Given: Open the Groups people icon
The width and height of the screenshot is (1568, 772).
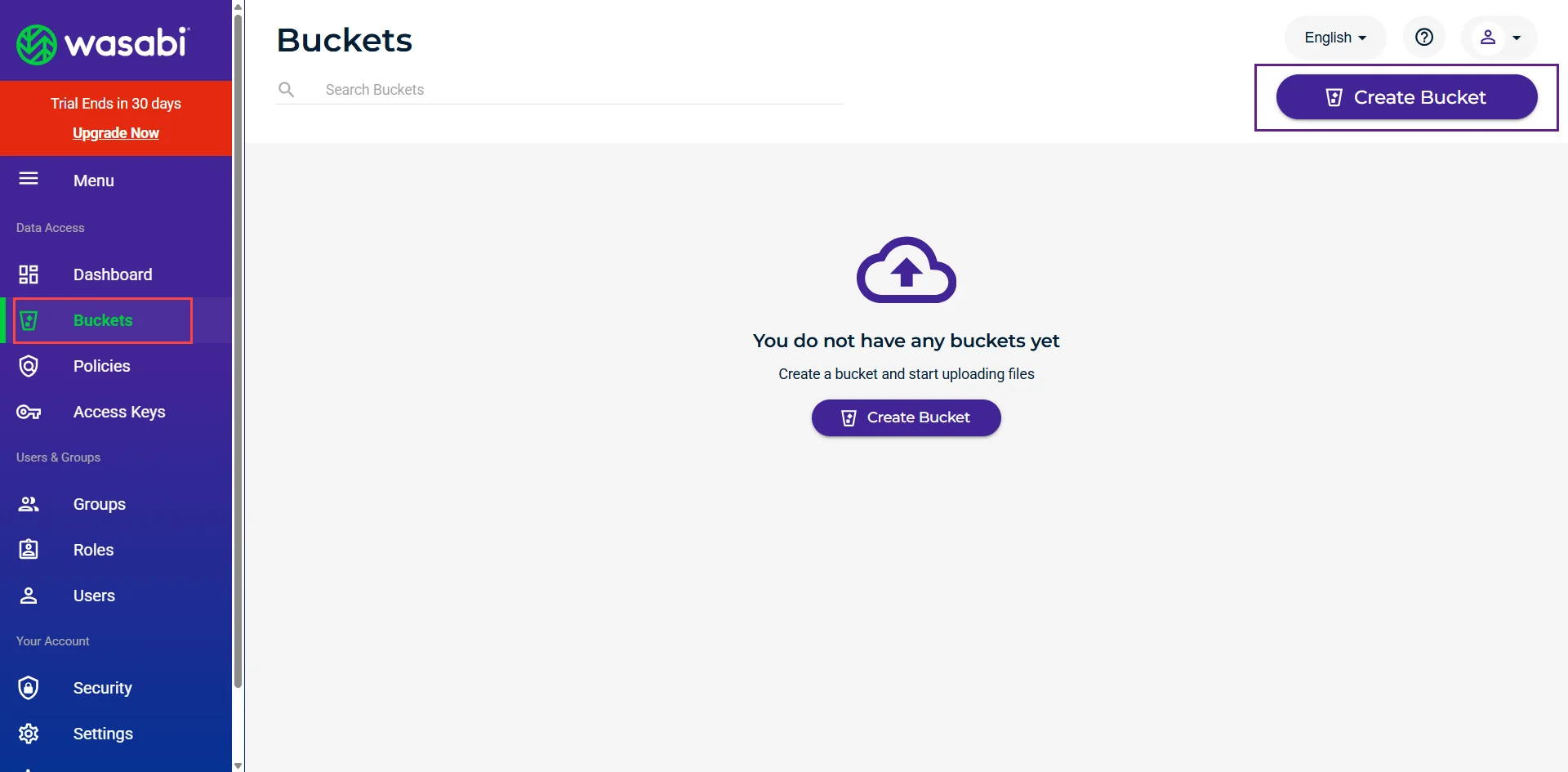Looking at the screenshot, I should tap(29, 504).
